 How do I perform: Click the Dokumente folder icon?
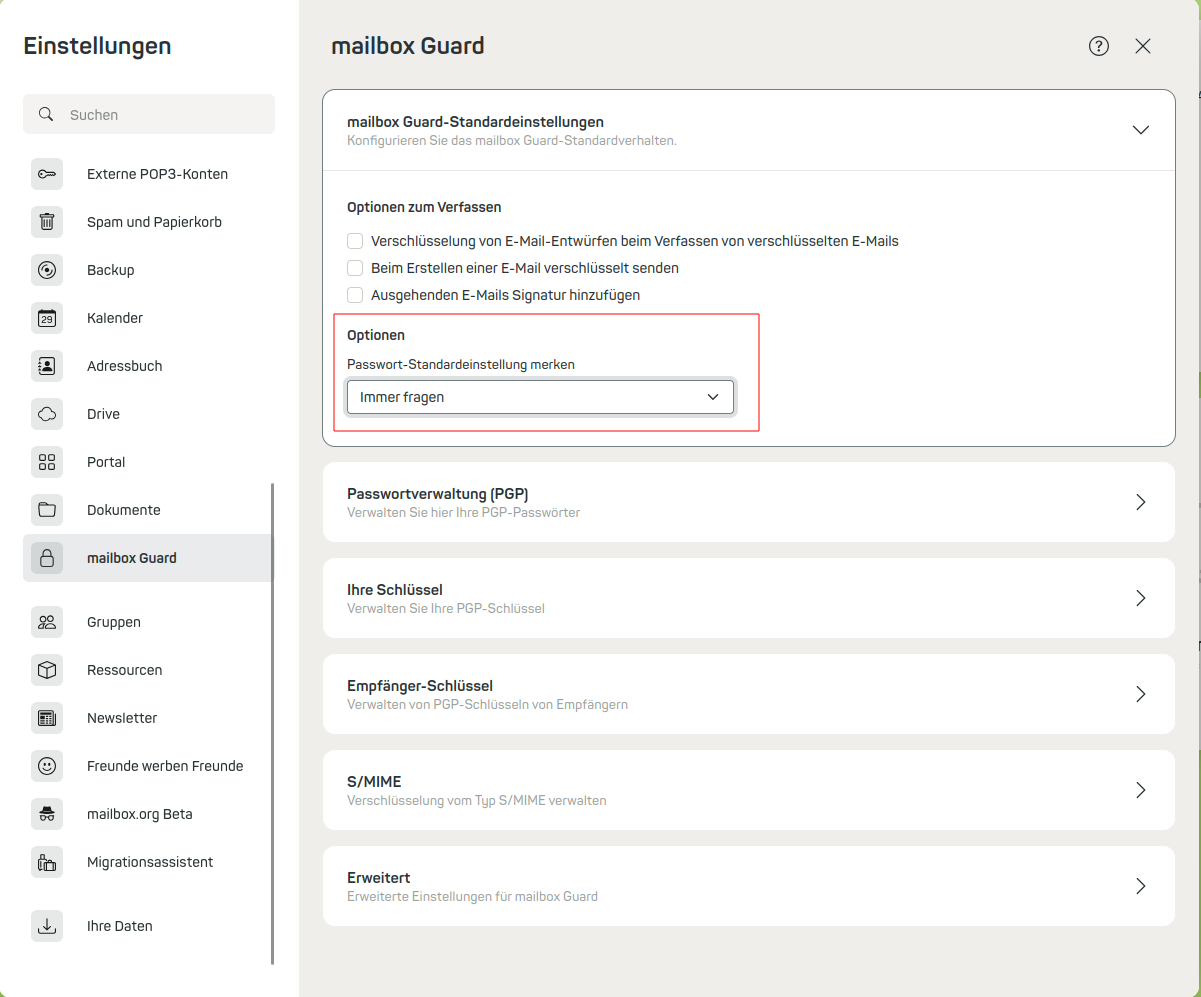pos(47,510)
